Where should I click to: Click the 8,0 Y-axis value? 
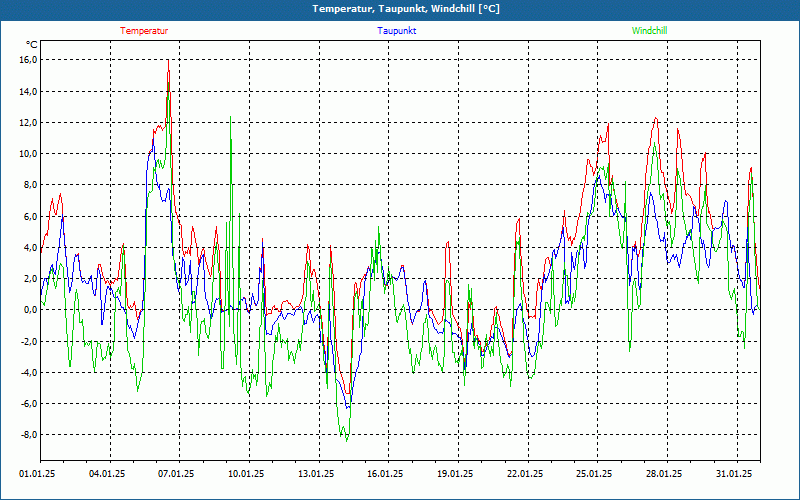[x=31, y=185]
